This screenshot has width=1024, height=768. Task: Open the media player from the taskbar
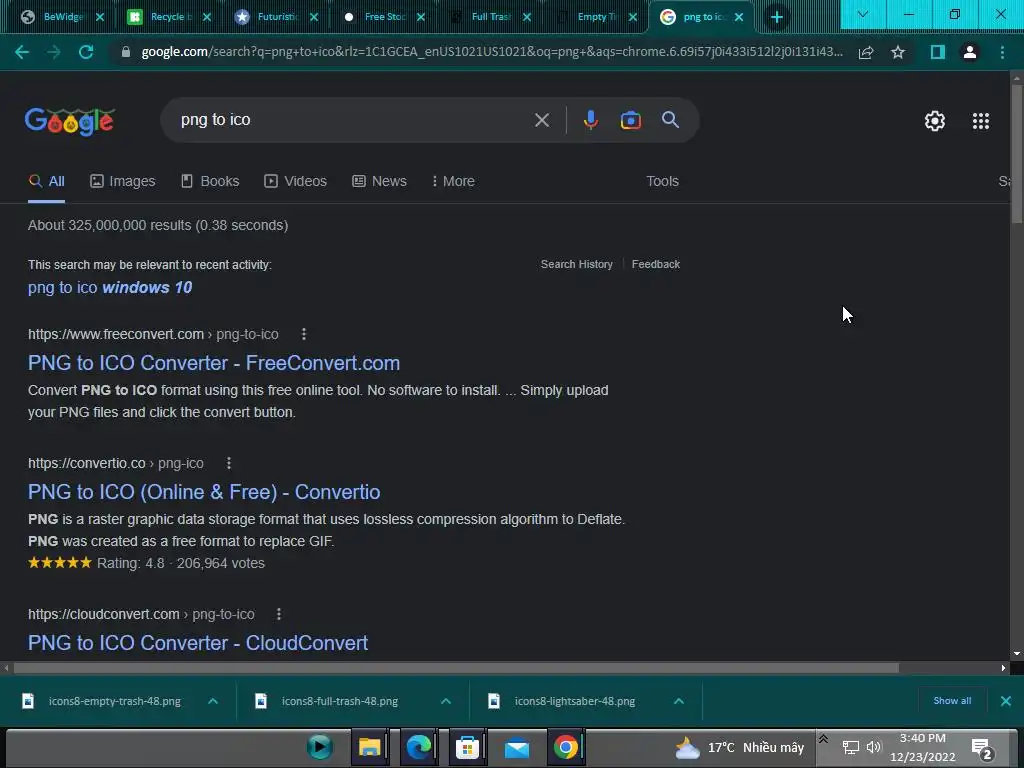click(320, 746)
